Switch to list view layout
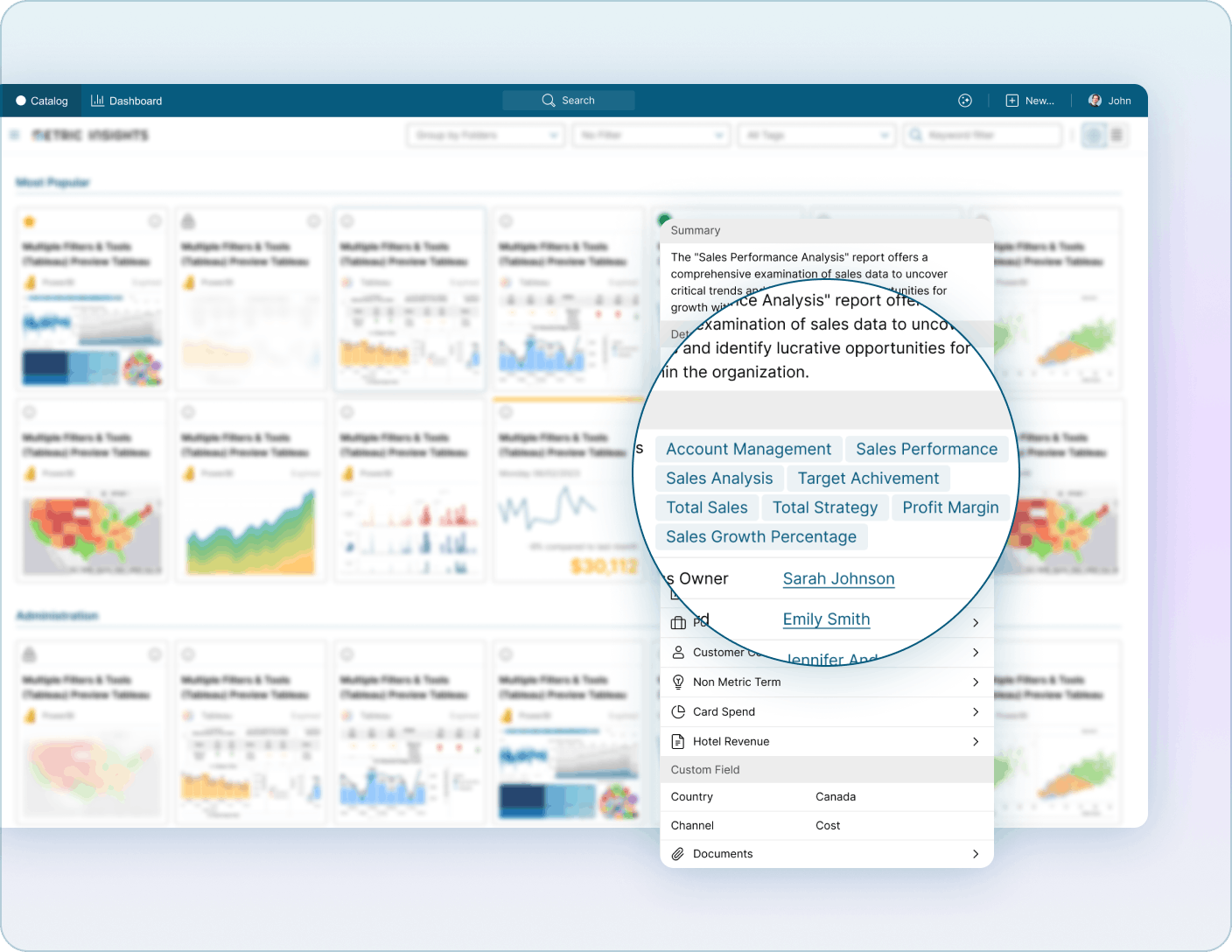The width and height of the screenshot is (1232, 952). click(x=1117, y=135)
